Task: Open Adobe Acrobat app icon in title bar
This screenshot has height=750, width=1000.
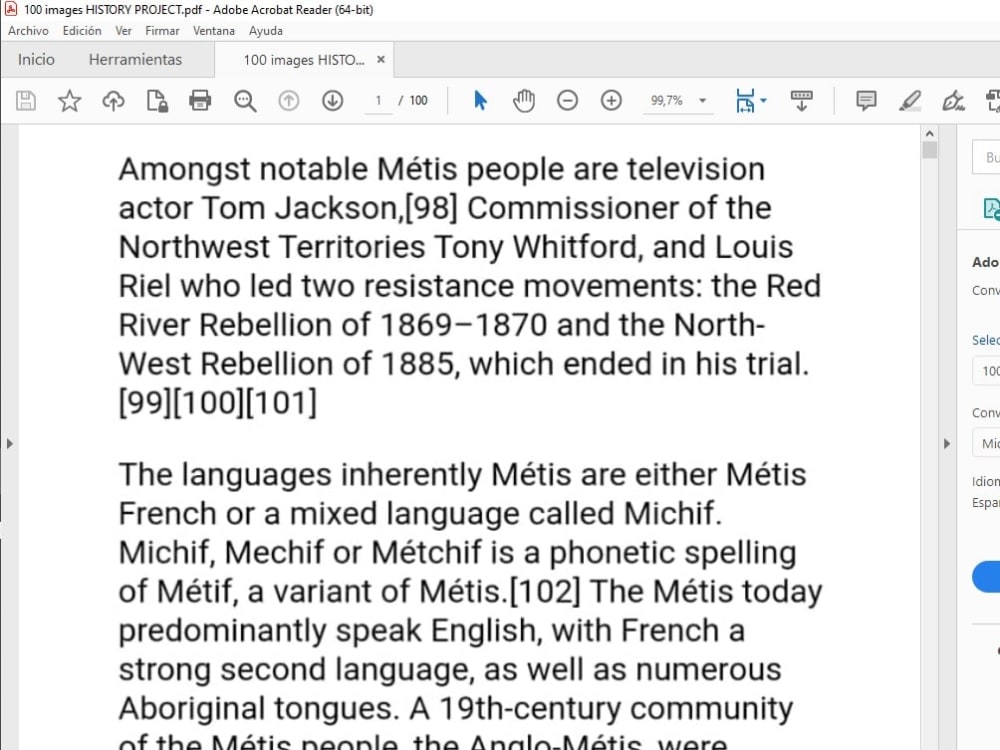Action: (11, 9)
